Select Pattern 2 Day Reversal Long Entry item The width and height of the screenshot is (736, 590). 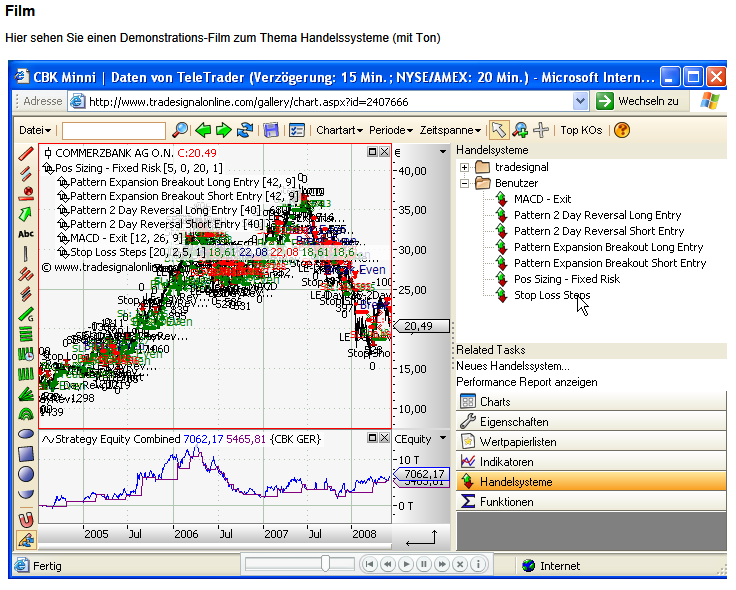point(597,215)
